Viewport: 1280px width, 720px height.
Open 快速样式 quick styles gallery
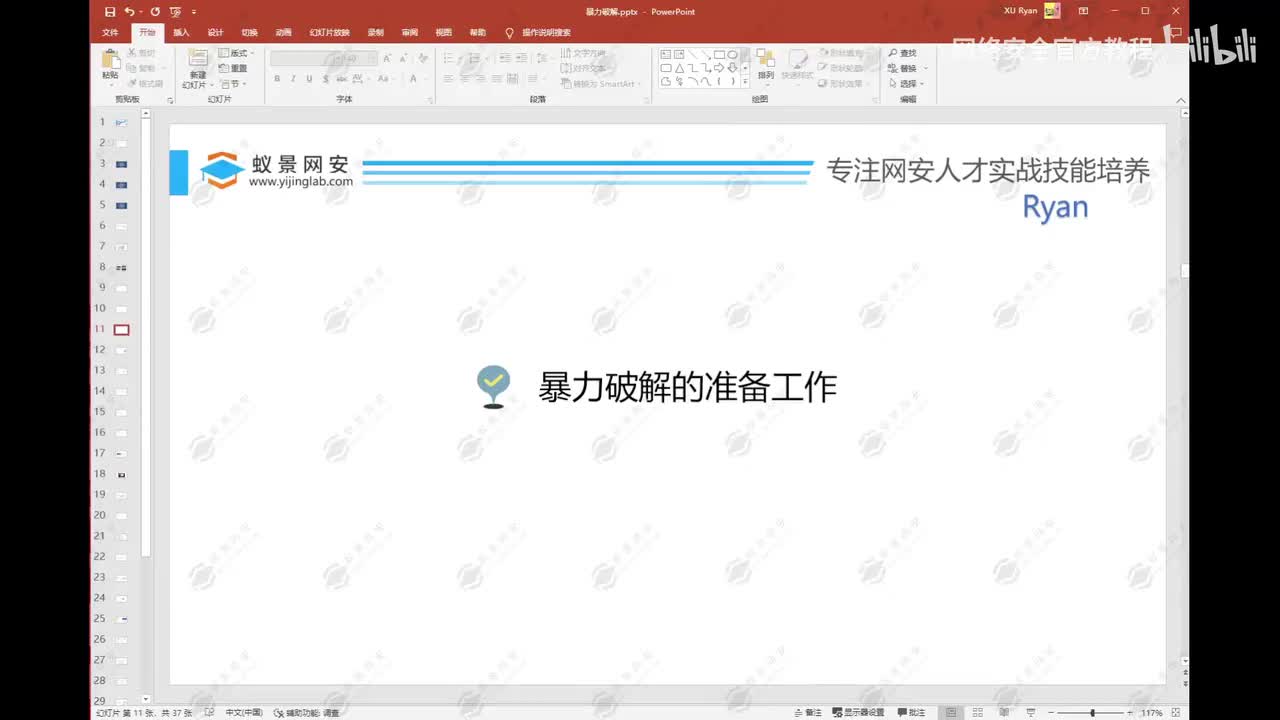point(797,65)
